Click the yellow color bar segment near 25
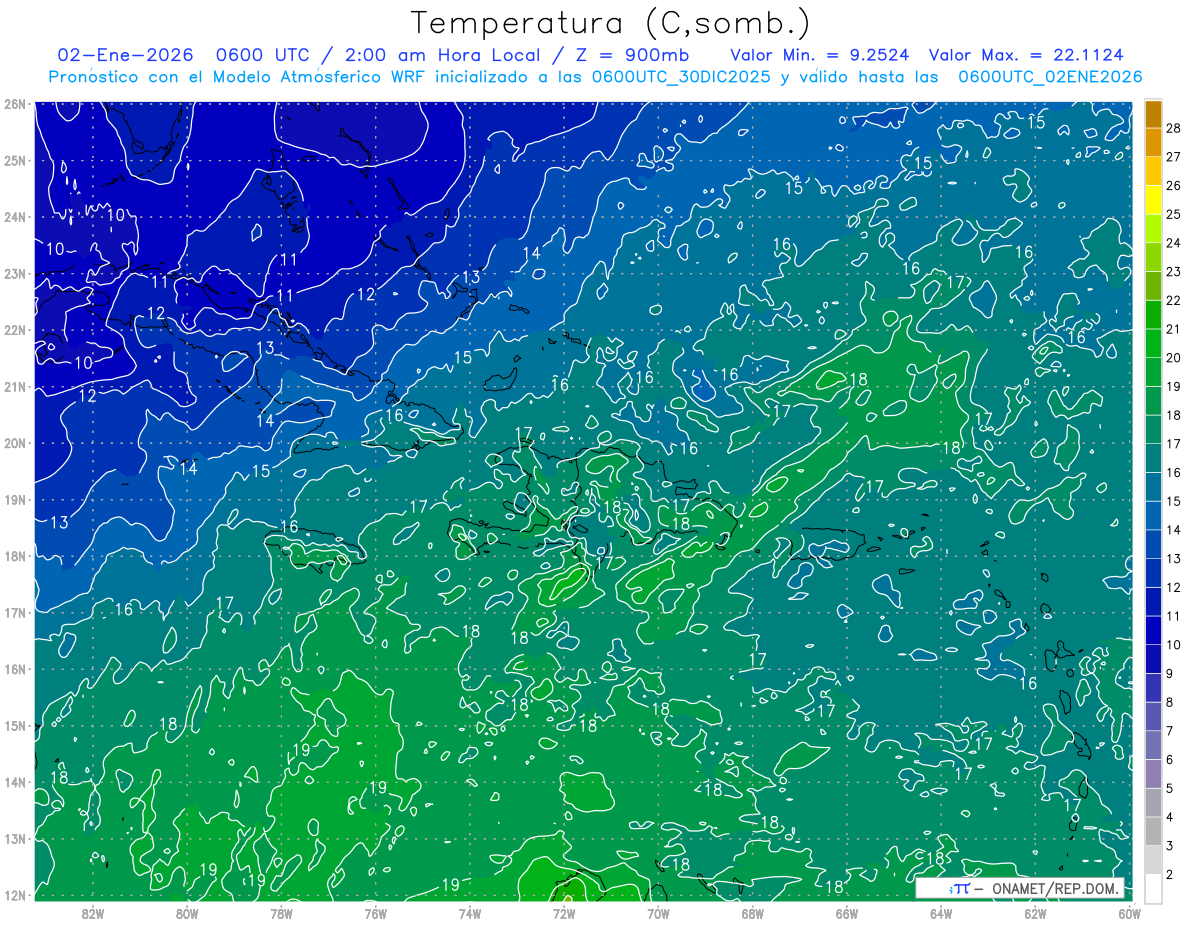This screenshot has height=927, width=1200. 1153,198
